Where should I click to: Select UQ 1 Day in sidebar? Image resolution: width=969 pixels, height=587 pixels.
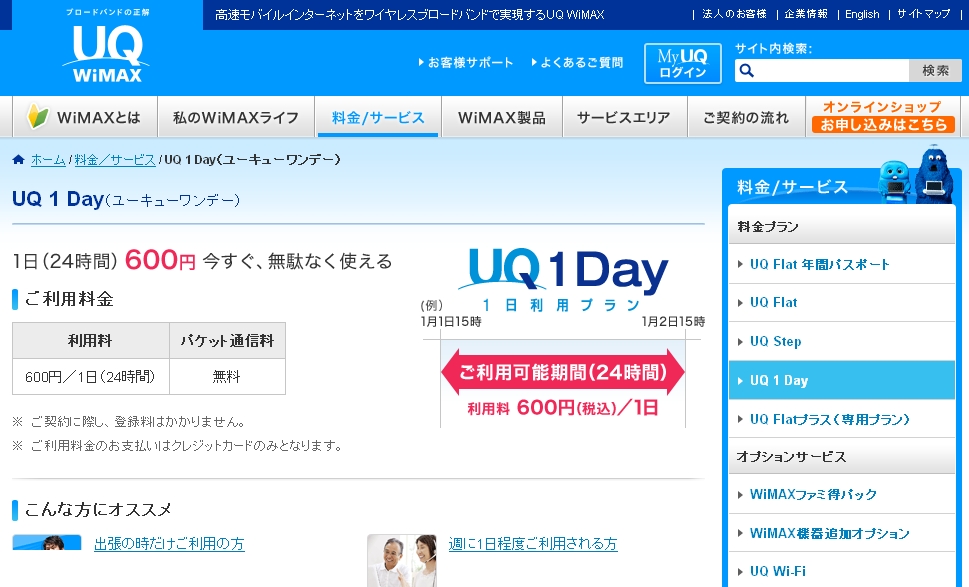point(842,380)
